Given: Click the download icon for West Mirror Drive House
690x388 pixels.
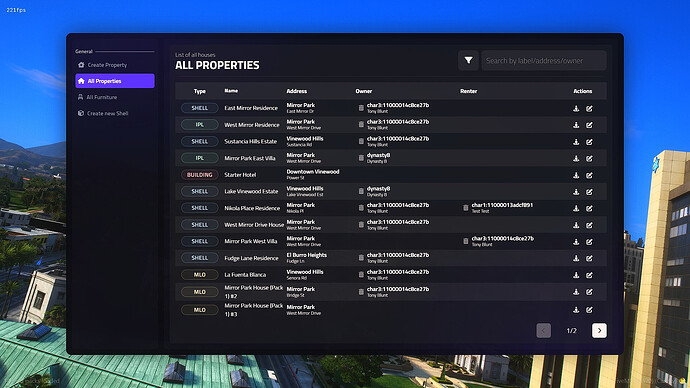Looking at the screenshot, I should pyautogui.click(x=576, y=225).
